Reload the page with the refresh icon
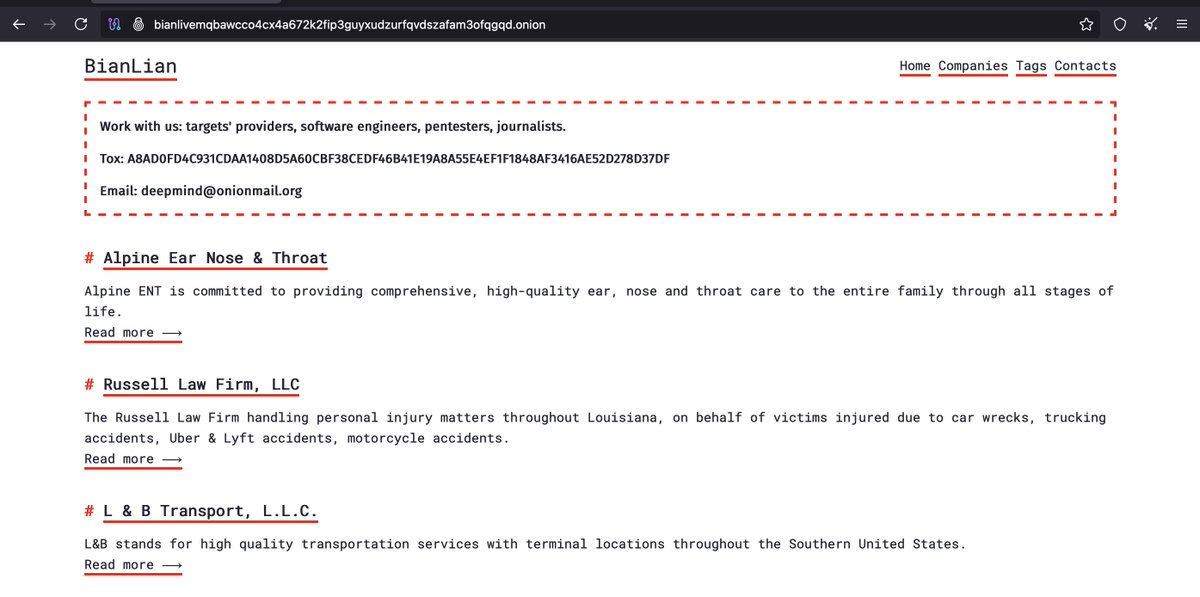 tap(82, 24)
